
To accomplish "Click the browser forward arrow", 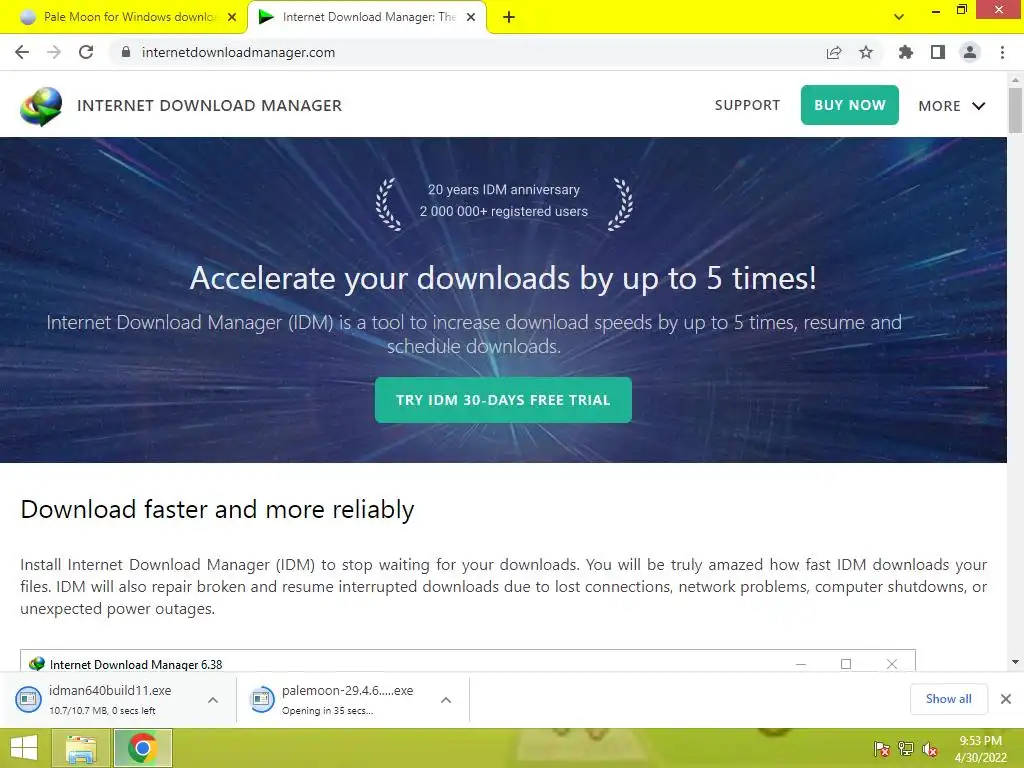I will click(x=54, y=52).
